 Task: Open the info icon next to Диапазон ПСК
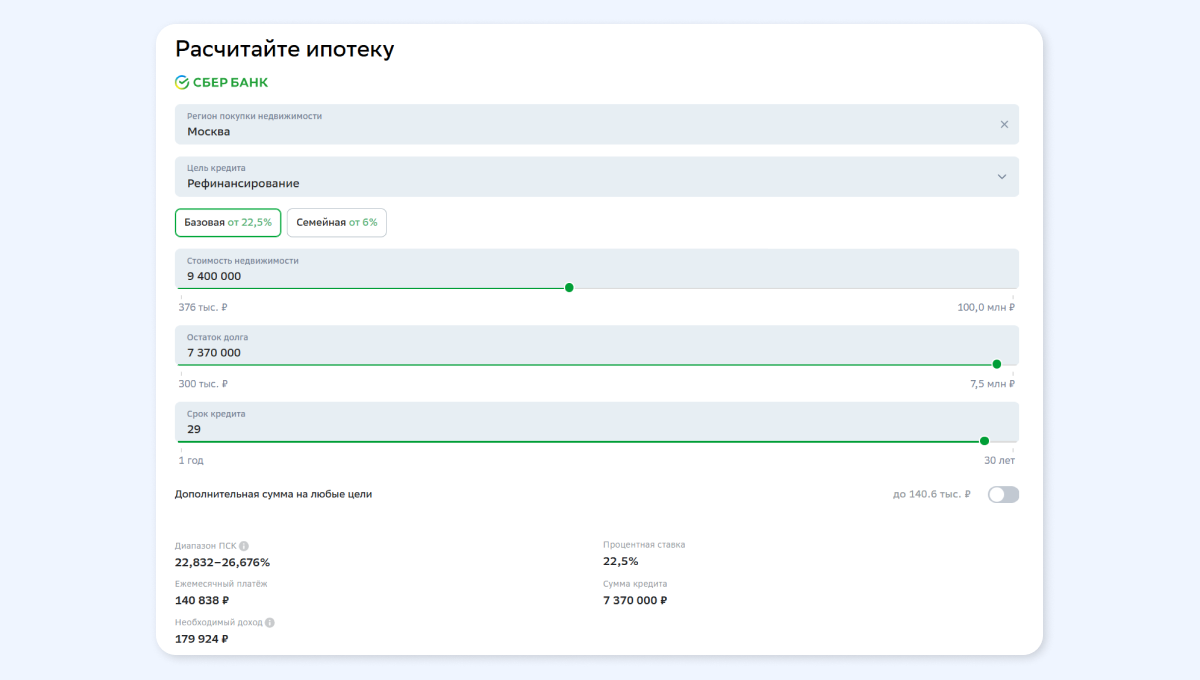coord(244,546)
